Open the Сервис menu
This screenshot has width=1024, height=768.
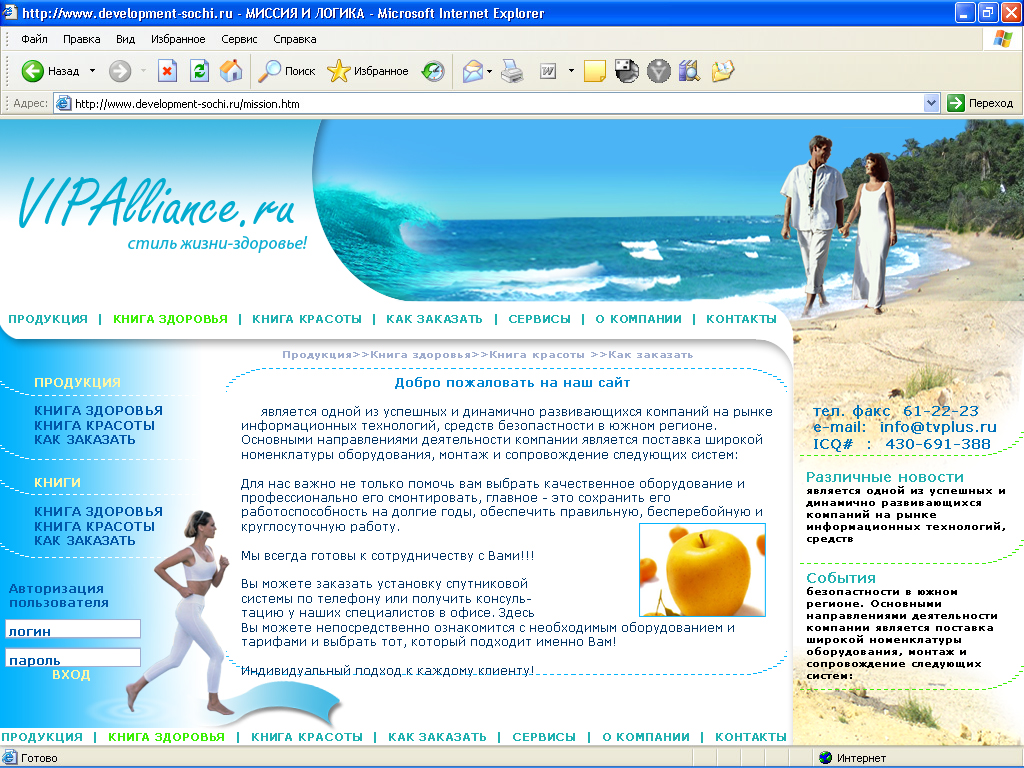pos(239,39)
